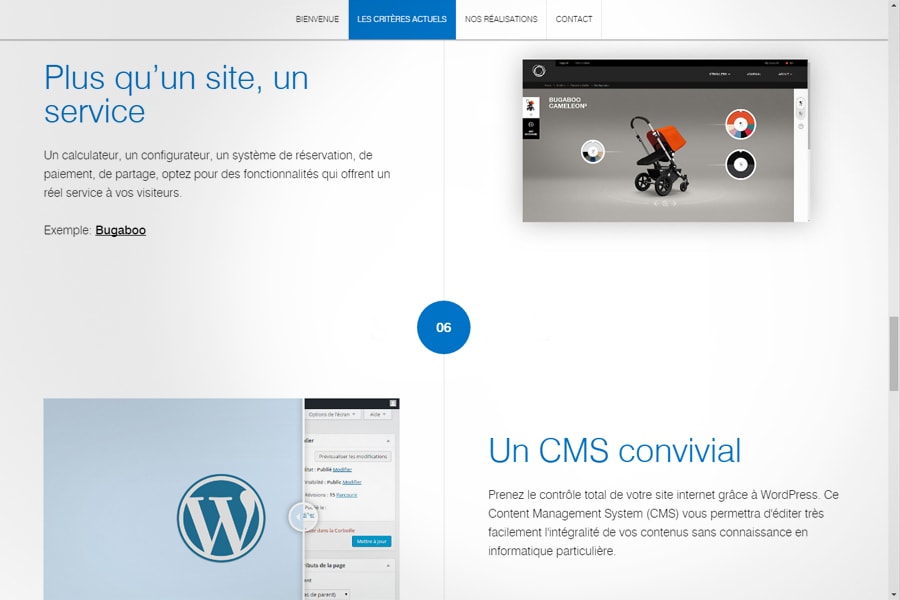Open the Bugaboo example link
Viewport: 900px width, 600px height.
click(x=120, y=230)
